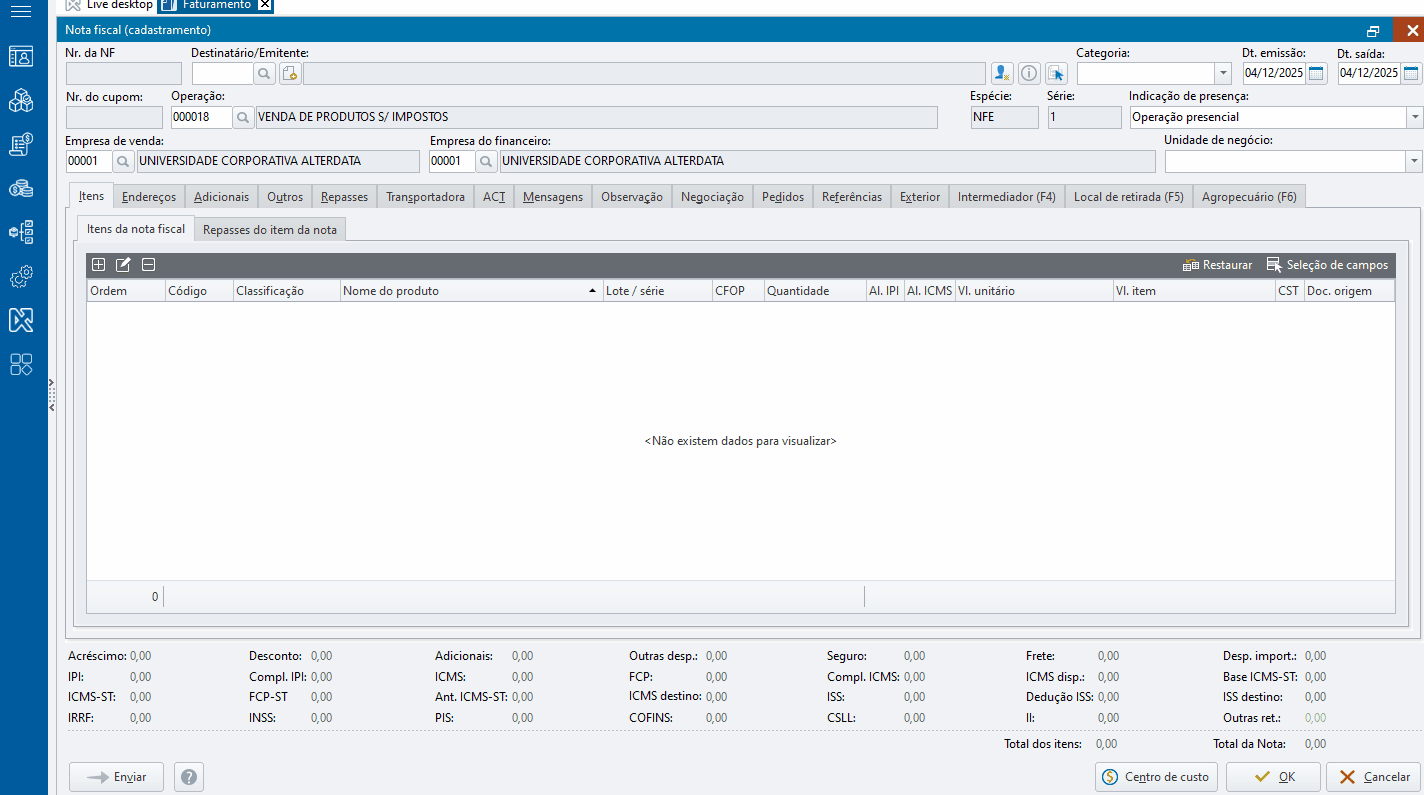
Task: Open the hamburger menu in sidebar
Action: pyautogui.click(x=21, y=11)
